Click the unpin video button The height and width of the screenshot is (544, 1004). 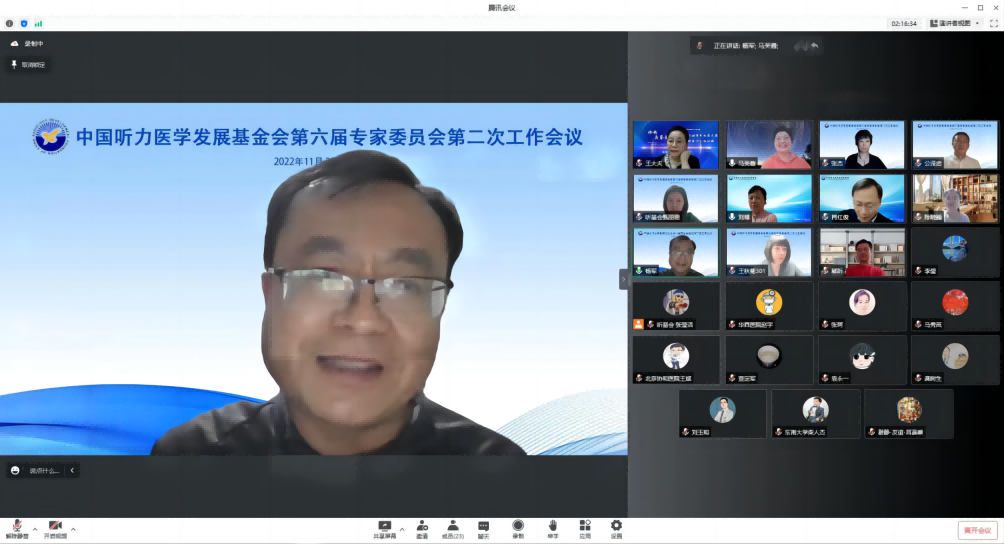pyautogui.click(x=28, y=64)
